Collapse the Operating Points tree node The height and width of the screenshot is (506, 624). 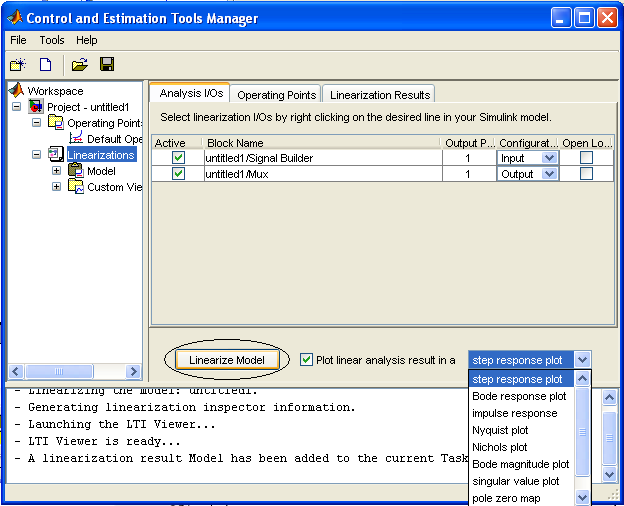[37, 123]
